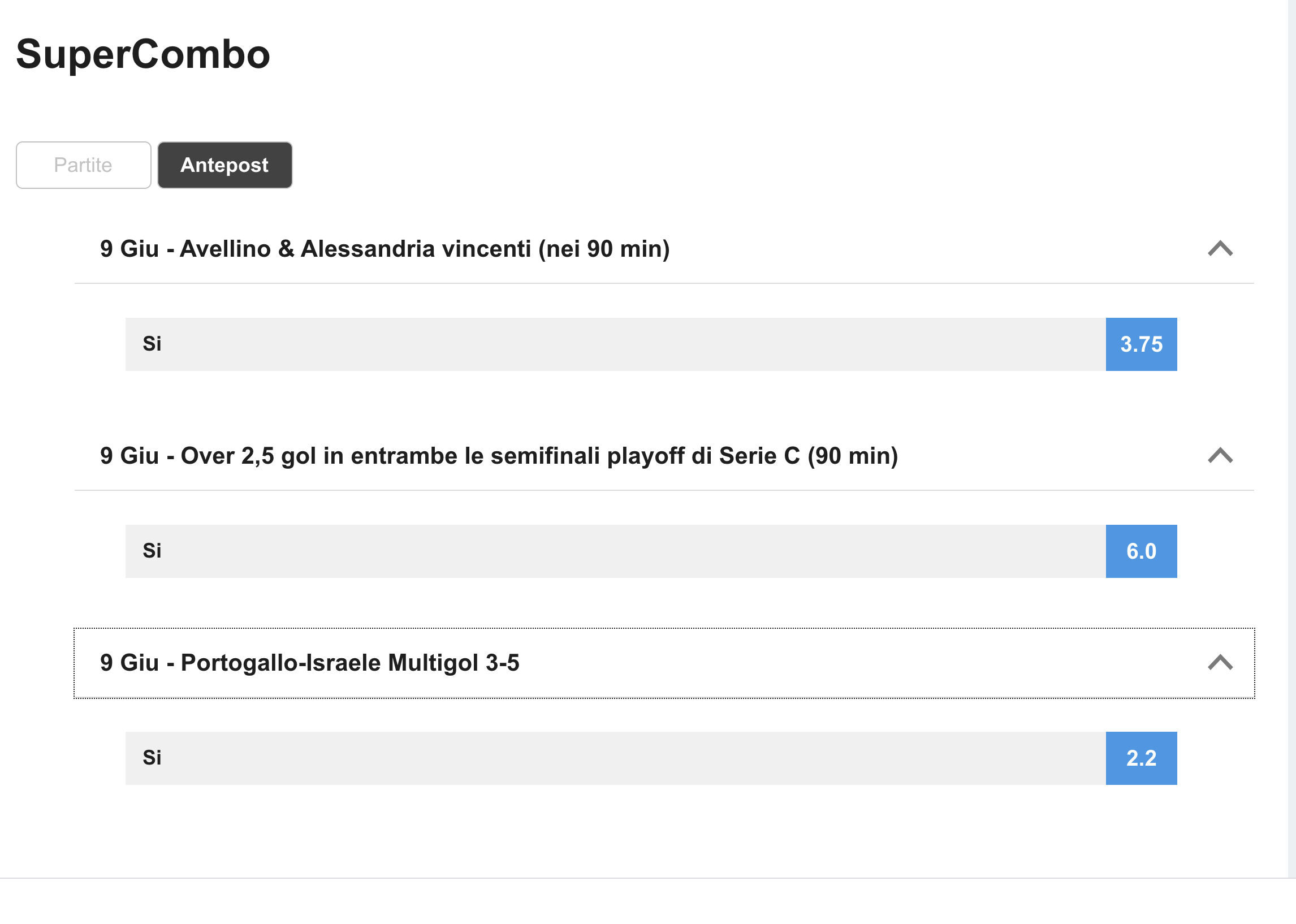
Task: Switch to the Partite tab
Action: (x=83, y=165)
